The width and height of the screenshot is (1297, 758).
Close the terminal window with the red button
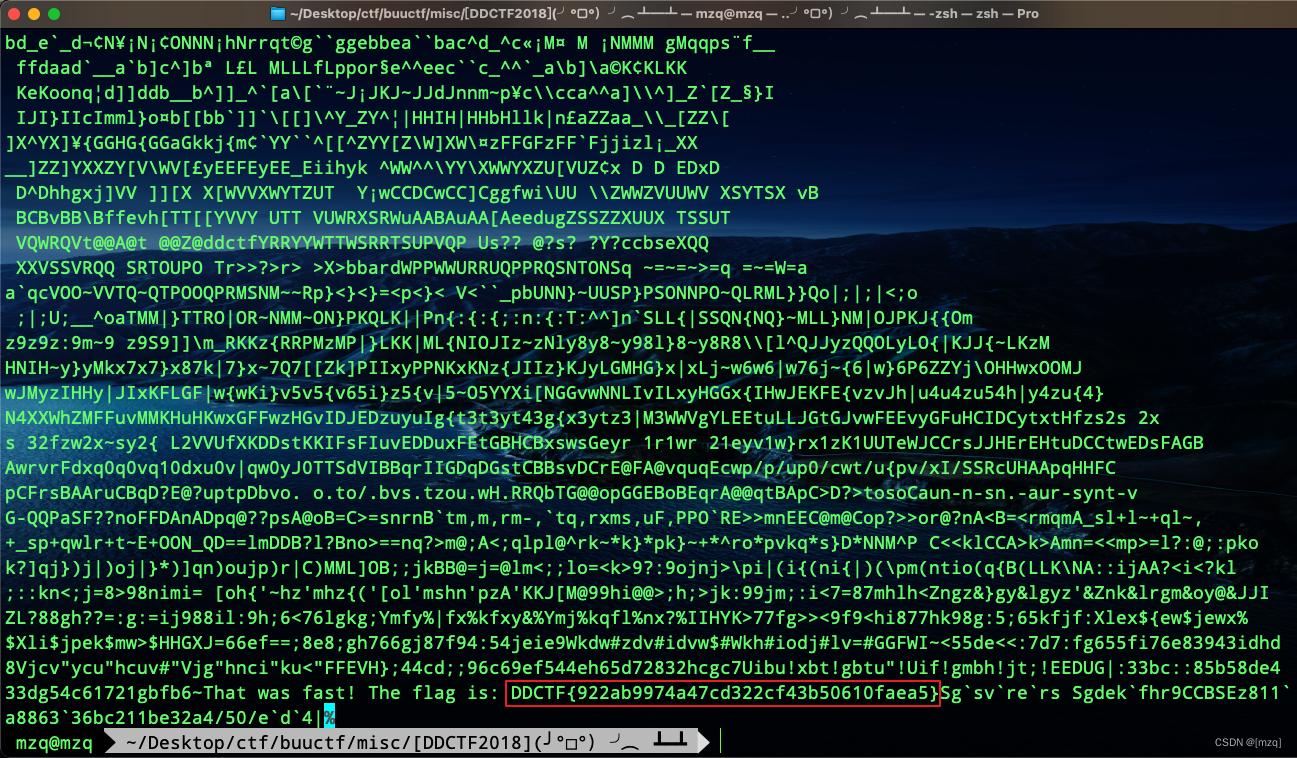coord(13,14)
